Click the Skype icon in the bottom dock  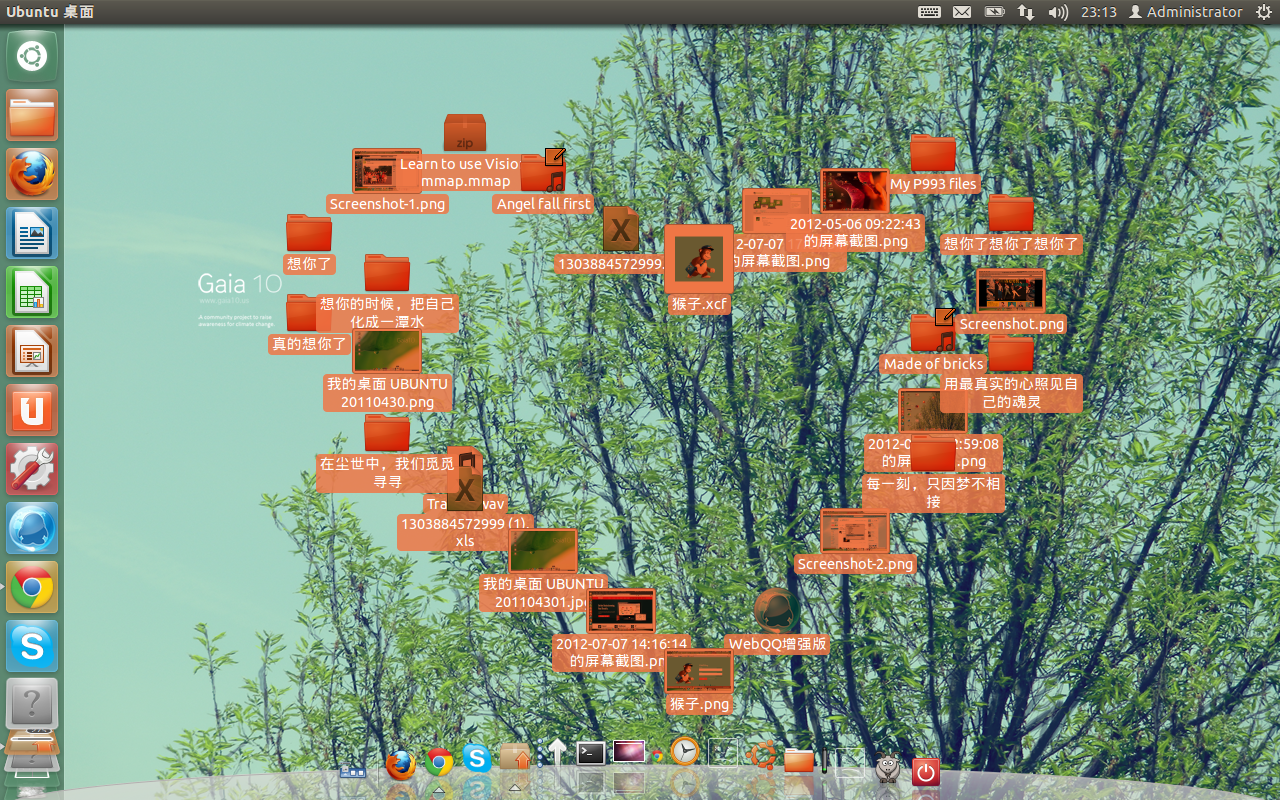pos(477,759)
